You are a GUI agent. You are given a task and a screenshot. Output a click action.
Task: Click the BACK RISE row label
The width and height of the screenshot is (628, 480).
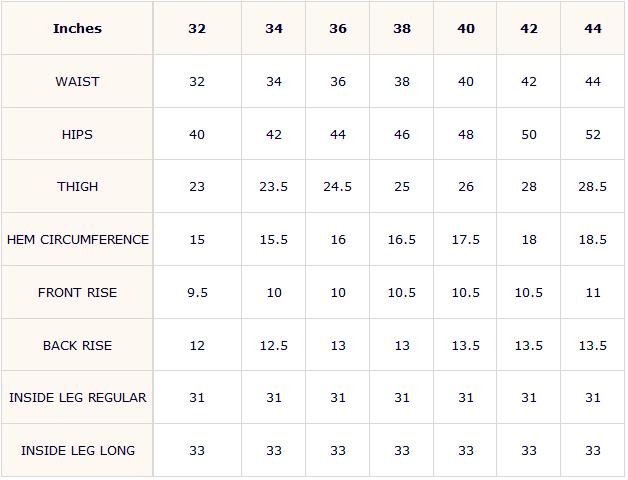tap(77, 345)
